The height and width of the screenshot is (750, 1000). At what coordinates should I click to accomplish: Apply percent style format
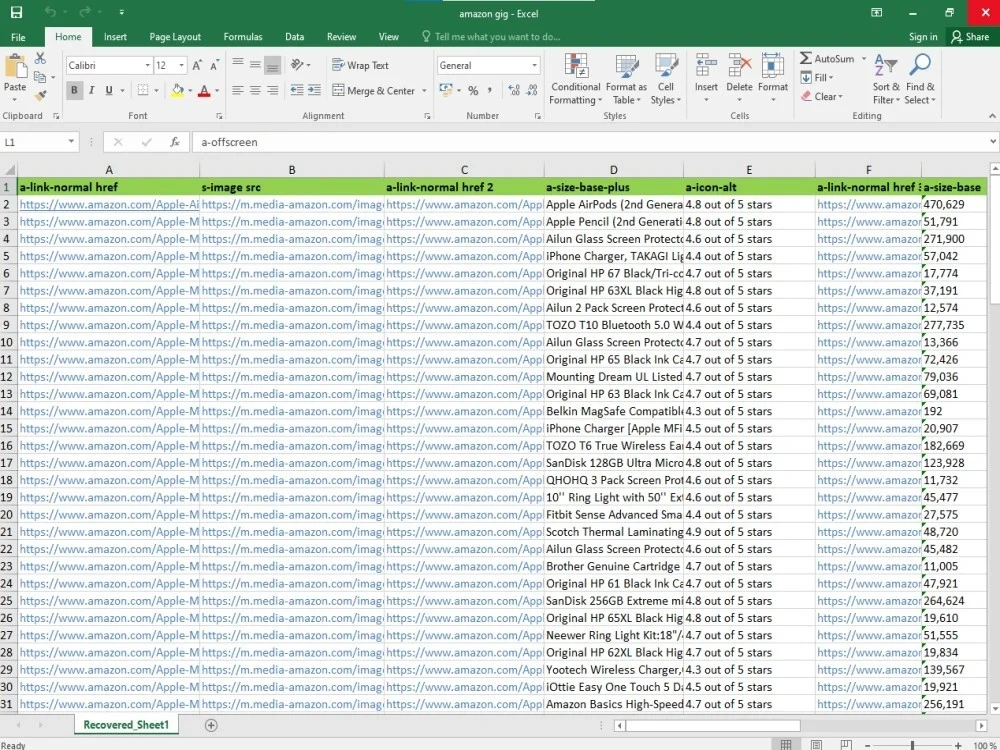pos(473,91)
